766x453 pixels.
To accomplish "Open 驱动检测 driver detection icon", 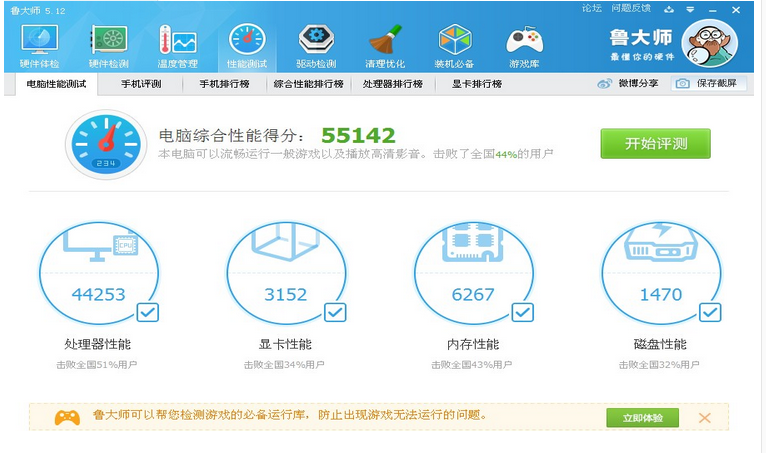I will click(316, 39).
